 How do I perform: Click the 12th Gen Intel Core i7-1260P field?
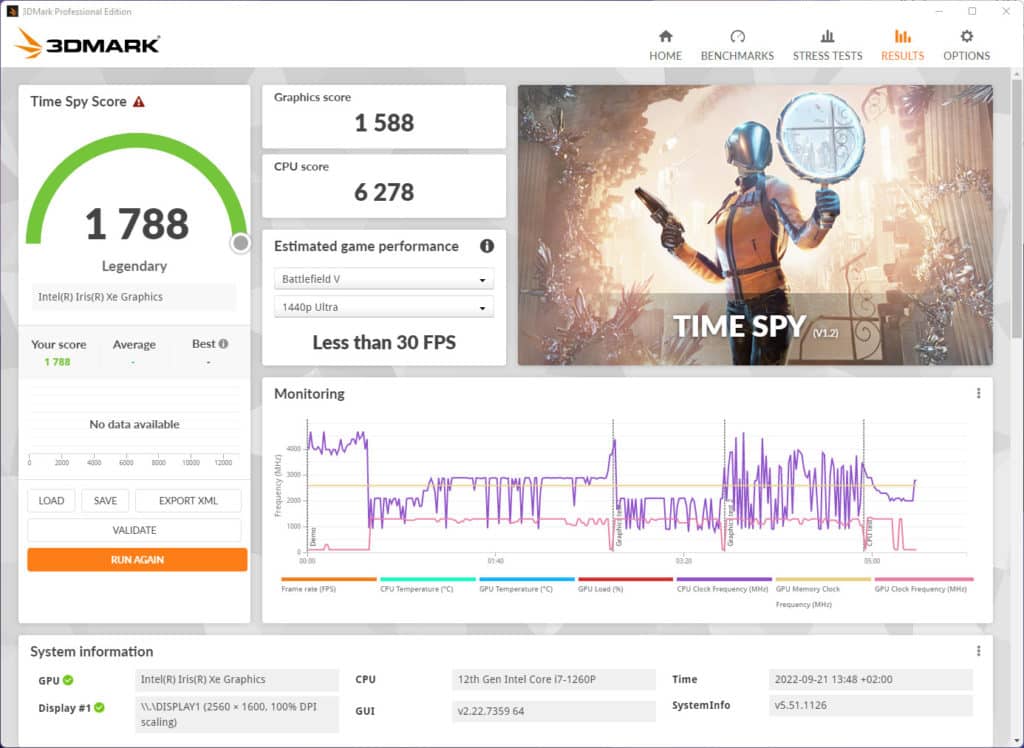553,679
